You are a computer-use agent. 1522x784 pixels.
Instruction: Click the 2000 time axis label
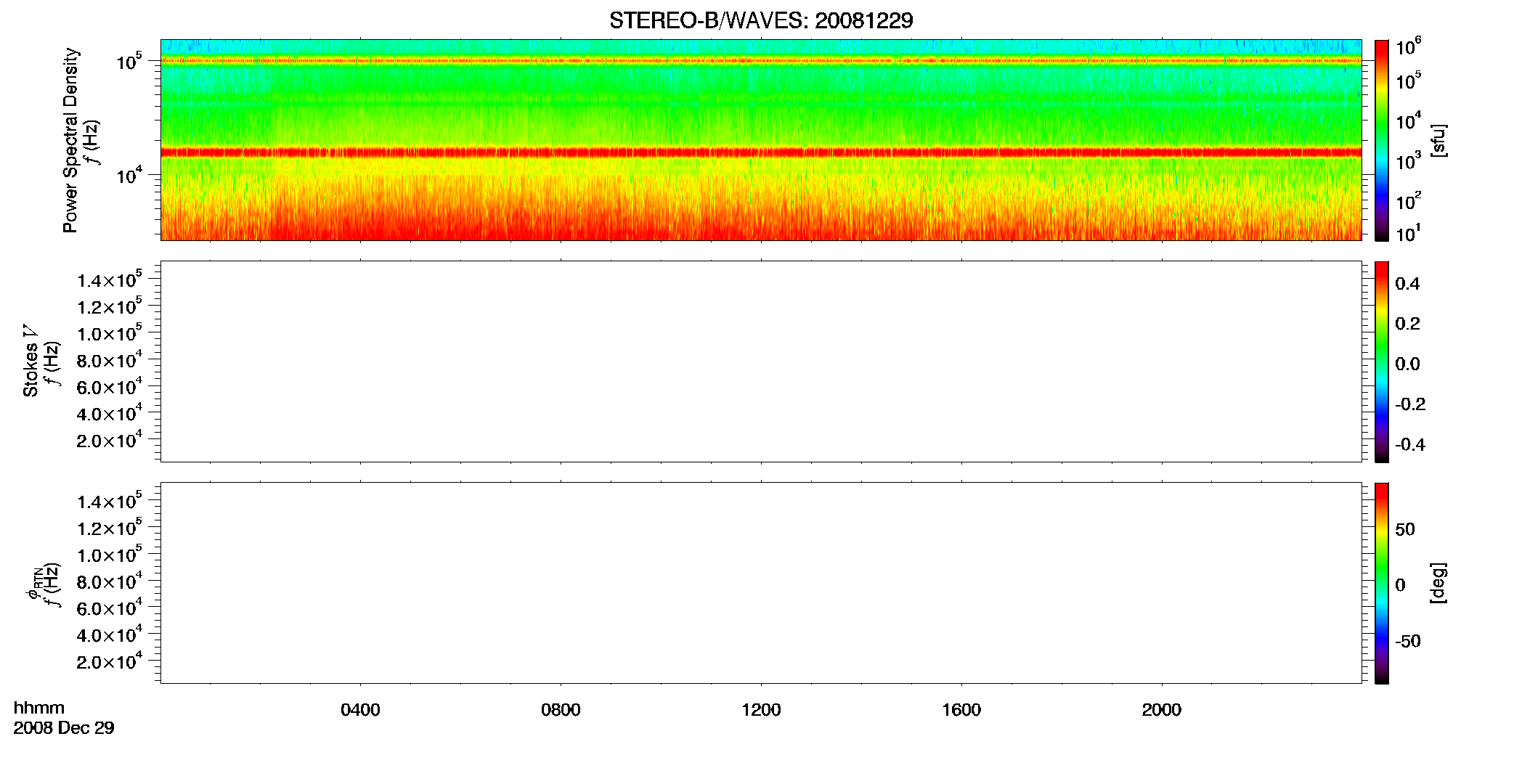click(1162, 710)
